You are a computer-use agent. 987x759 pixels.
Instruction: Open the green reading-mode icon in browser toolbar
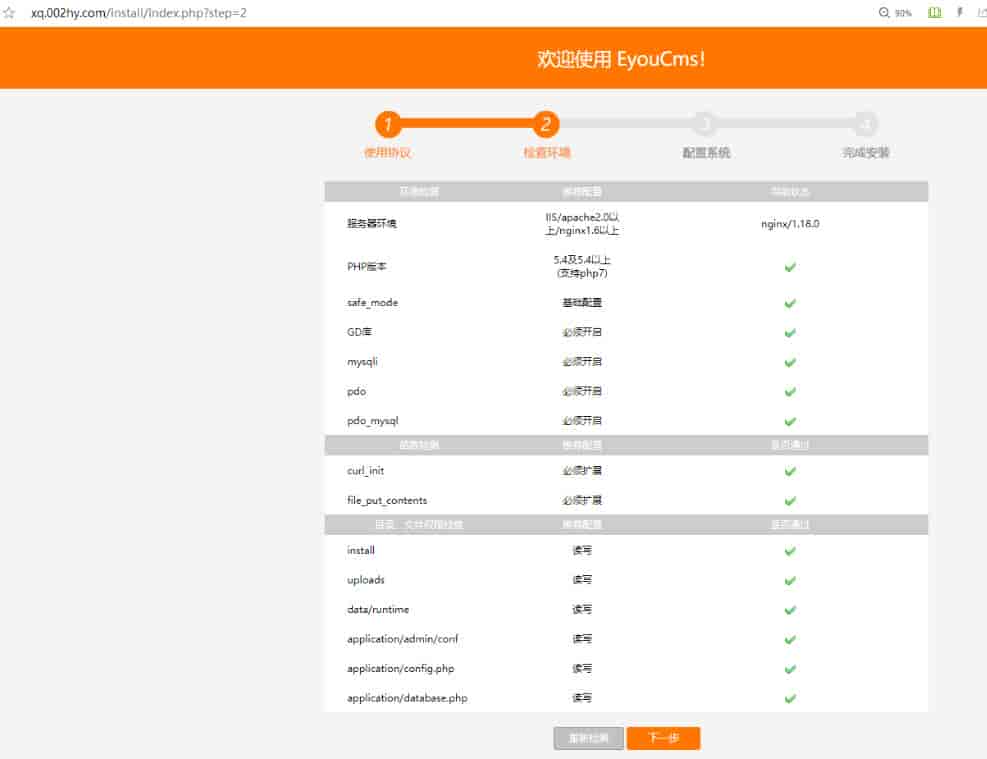pos(935,13)
